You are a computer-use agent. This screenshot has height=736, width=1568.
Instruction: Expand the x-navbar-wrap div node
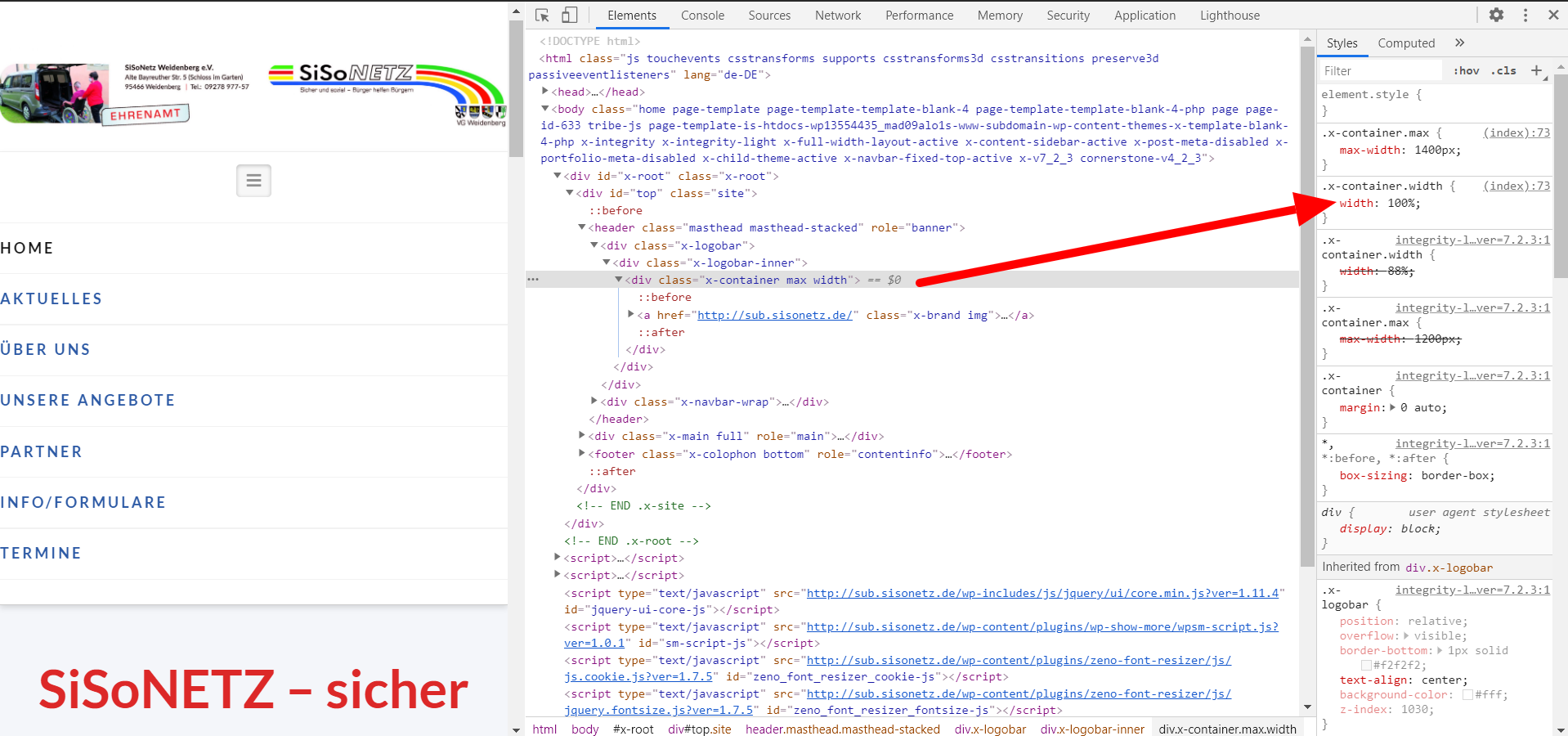click(594, 402)
